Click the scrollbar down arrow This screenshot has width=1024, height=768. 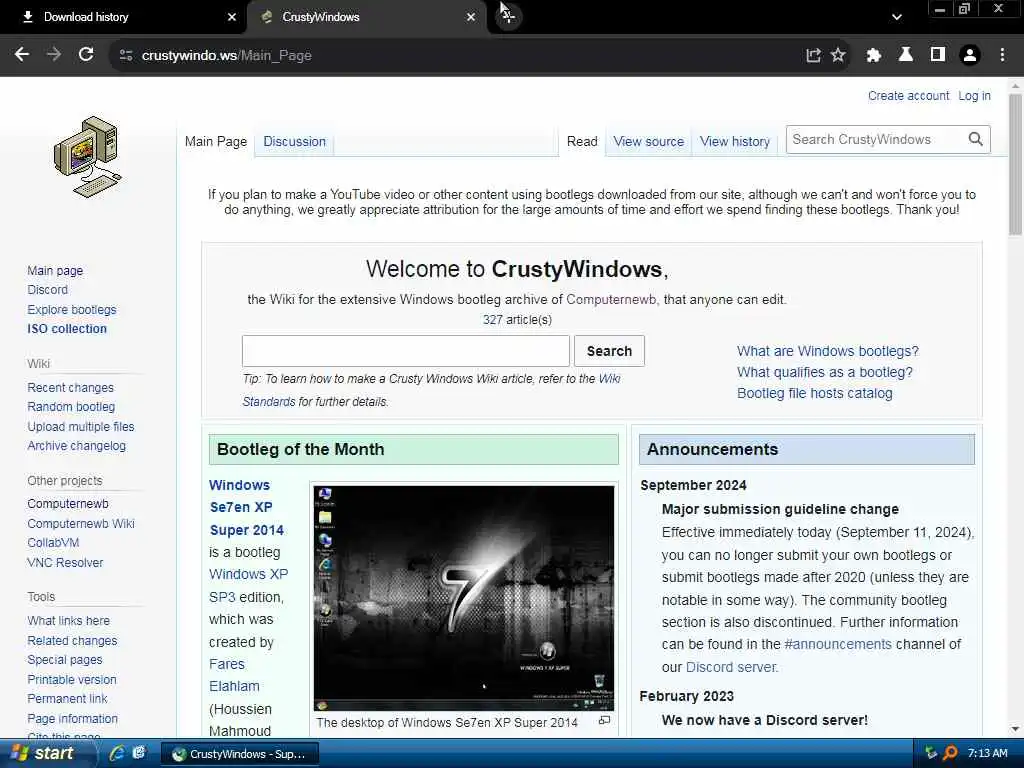[1015, 729]
